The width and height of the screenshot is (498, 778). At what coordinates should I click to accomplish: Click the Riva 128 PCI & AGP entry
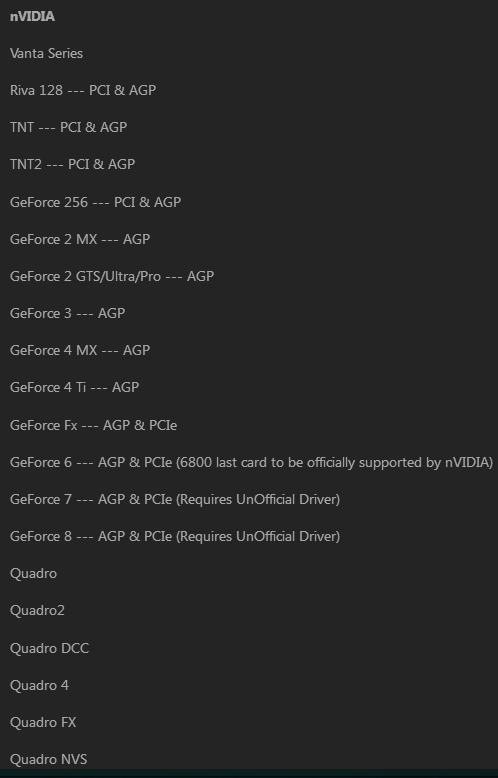83,90
